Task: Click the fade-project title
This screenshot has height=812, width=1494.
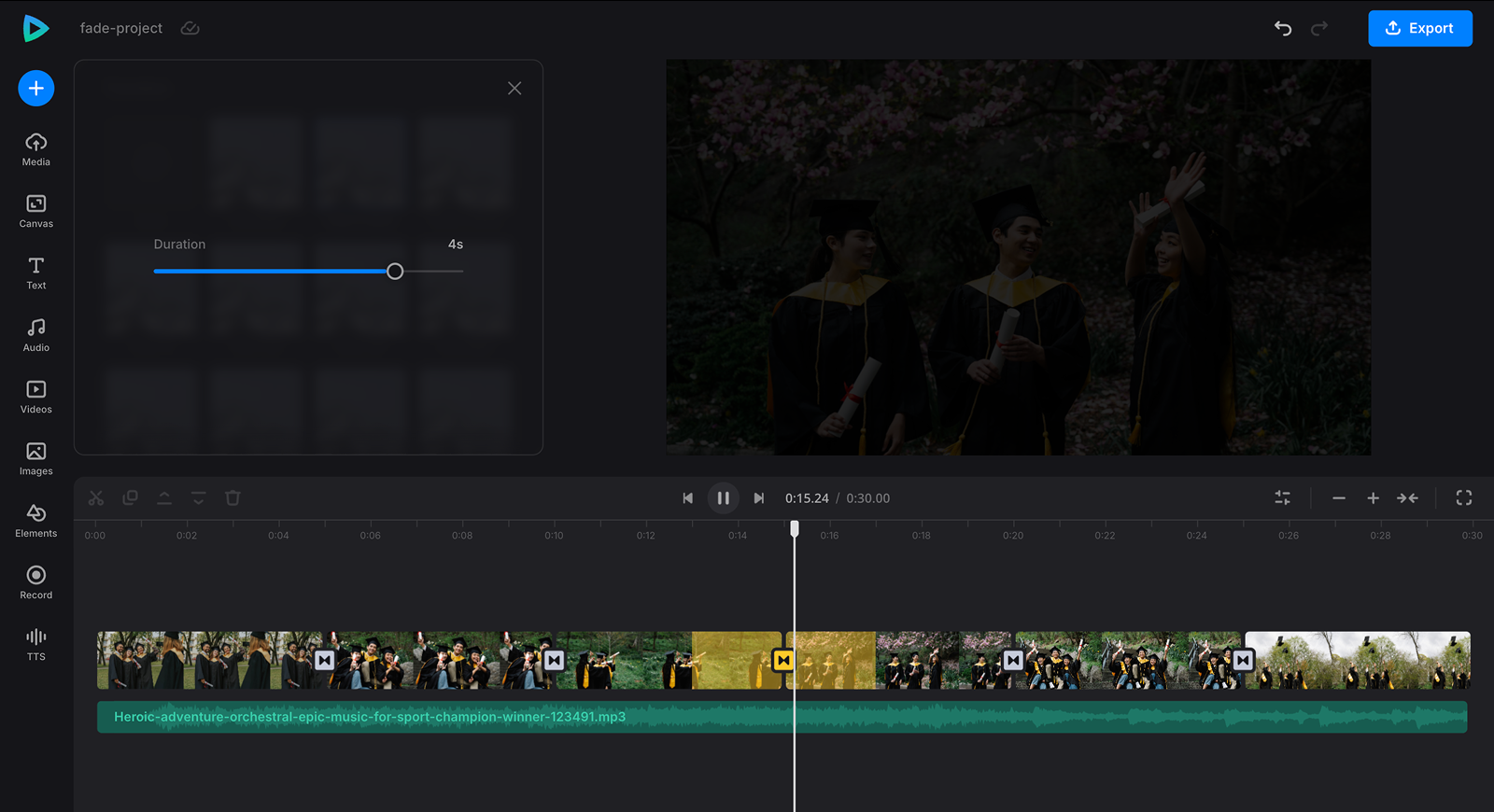Action: click(121, 28)
